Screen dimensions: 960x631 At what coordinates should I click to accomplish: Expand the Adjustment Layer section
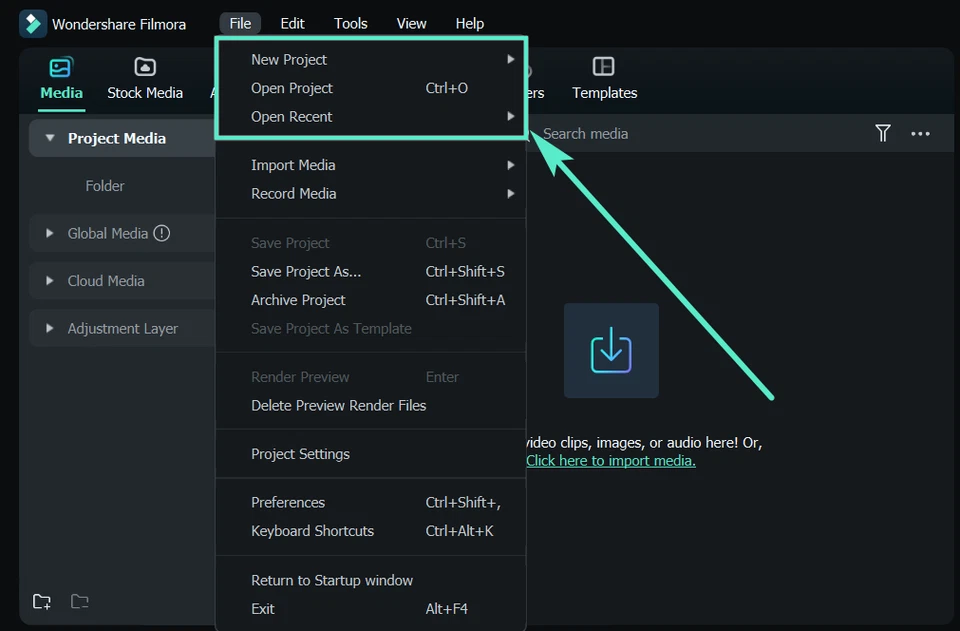48,327
